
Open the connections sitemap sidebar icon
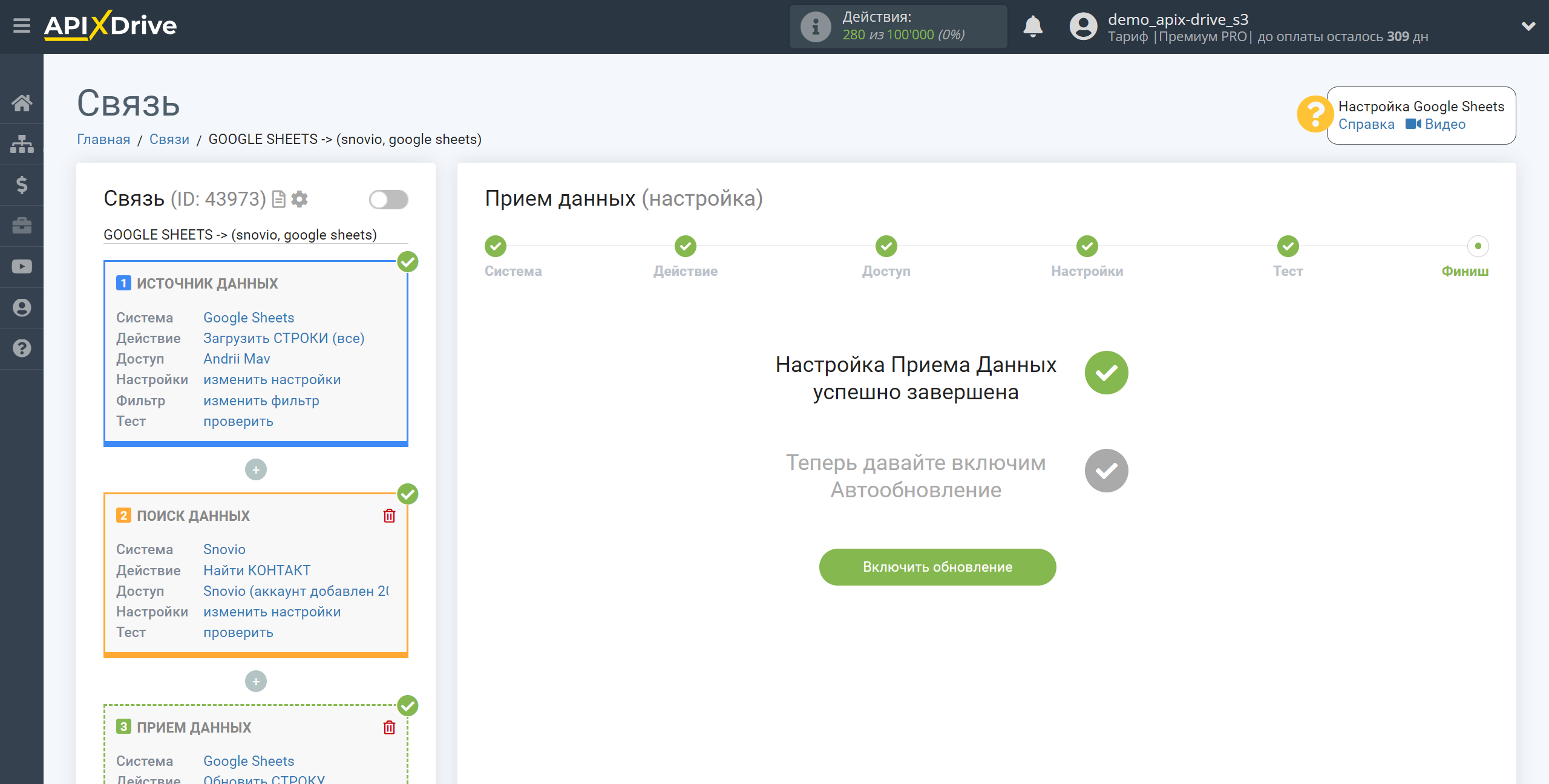(x=22, y=144)
